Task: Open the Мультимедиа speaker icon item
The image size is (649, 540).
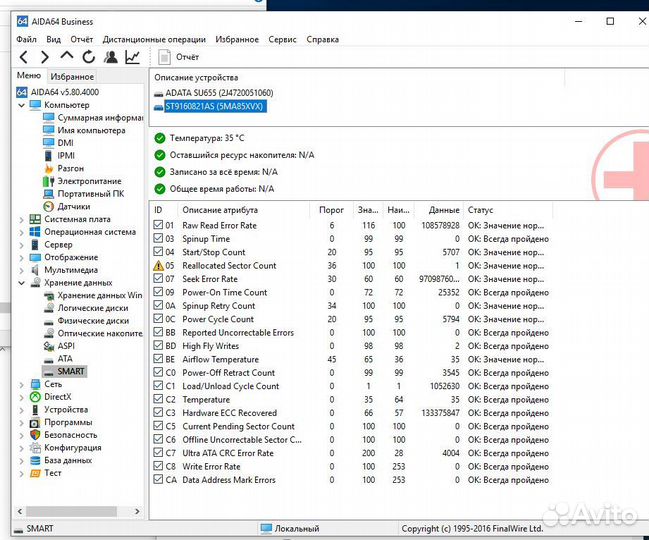Action: coord(35,270)
